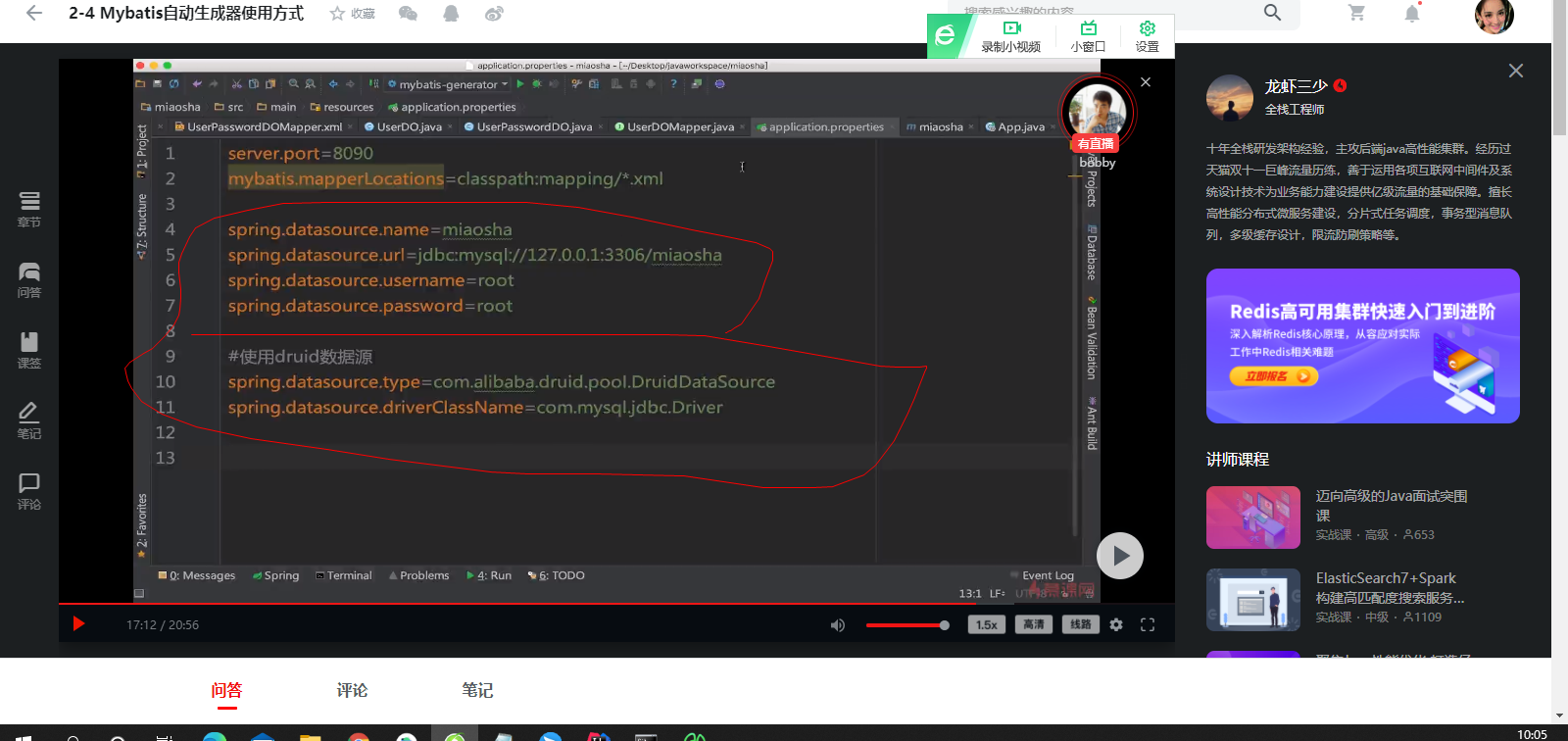This screenshot has height=741, width=1568.
Task: Open the 1.5x playback speed menu
Action: [987, 624]
